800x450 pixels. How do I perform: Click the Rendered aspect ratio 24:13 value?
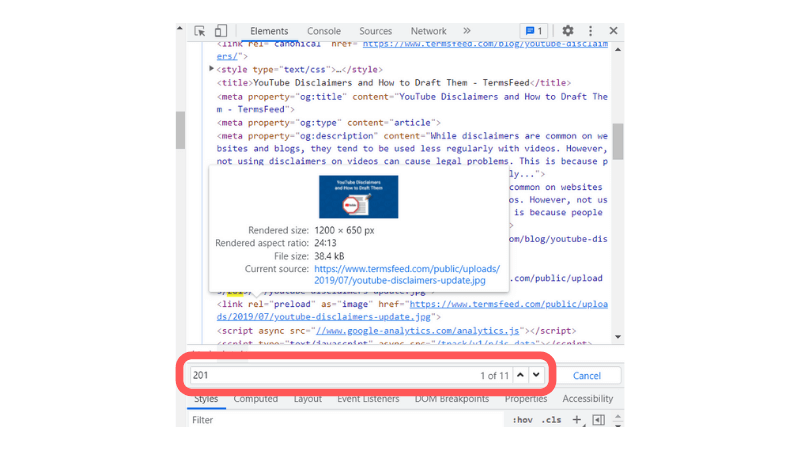tap(325, 243)
